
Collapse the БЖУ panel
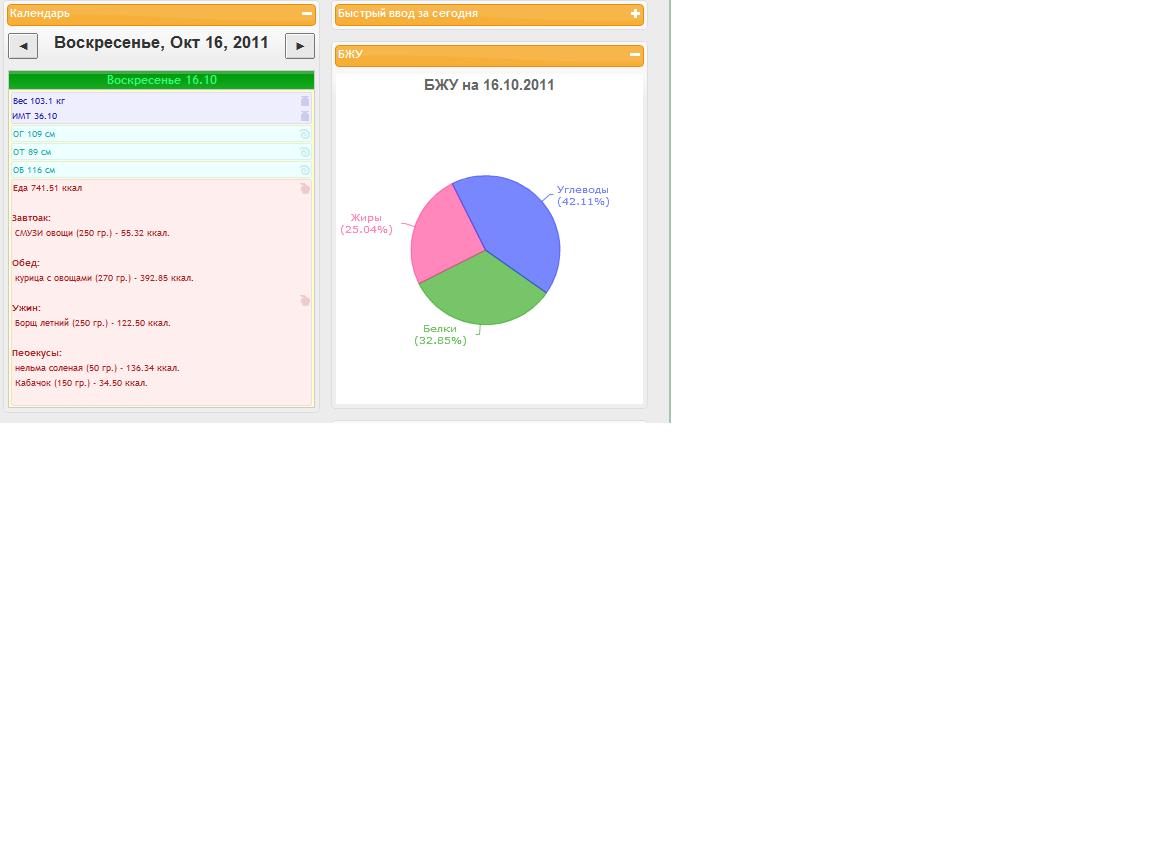click(635, 54)
